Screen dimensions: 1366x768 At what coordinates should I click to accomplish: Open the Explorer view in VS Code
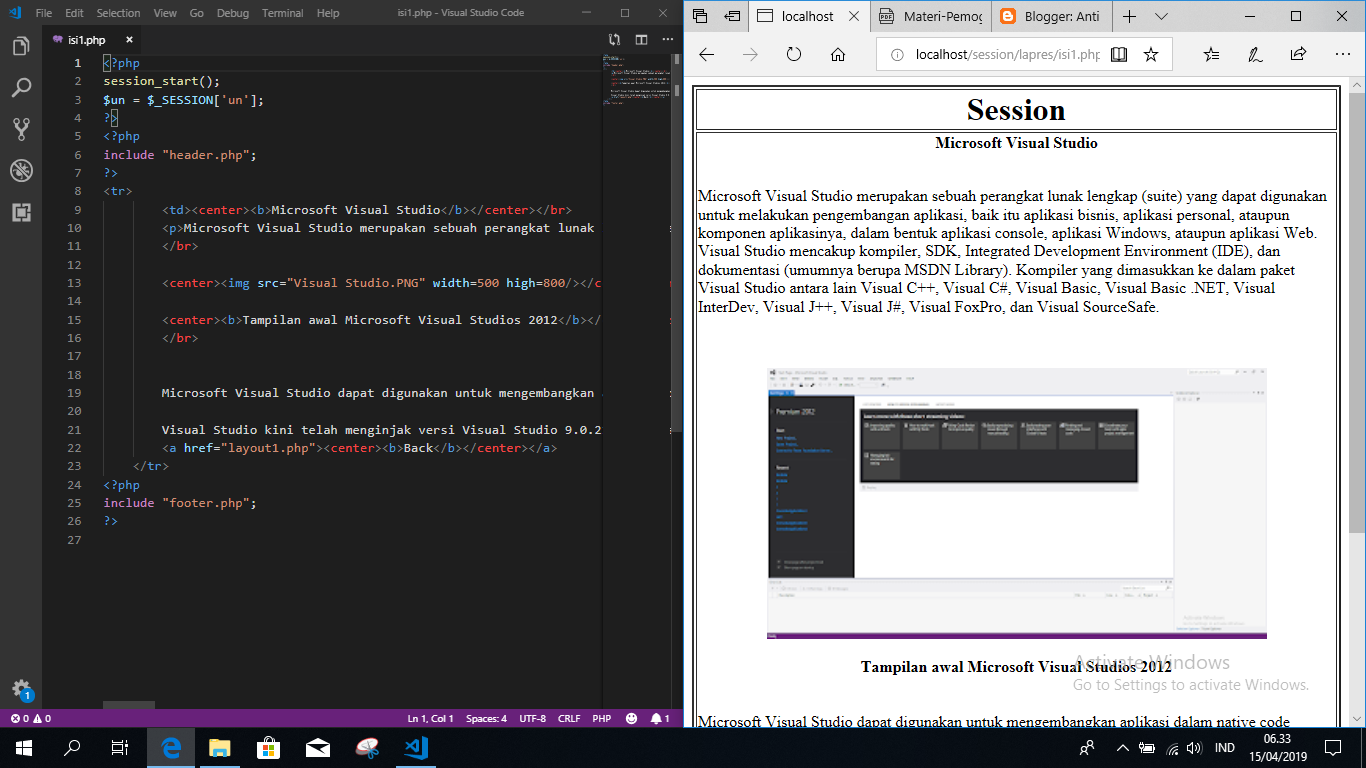[x=21, y=47]
